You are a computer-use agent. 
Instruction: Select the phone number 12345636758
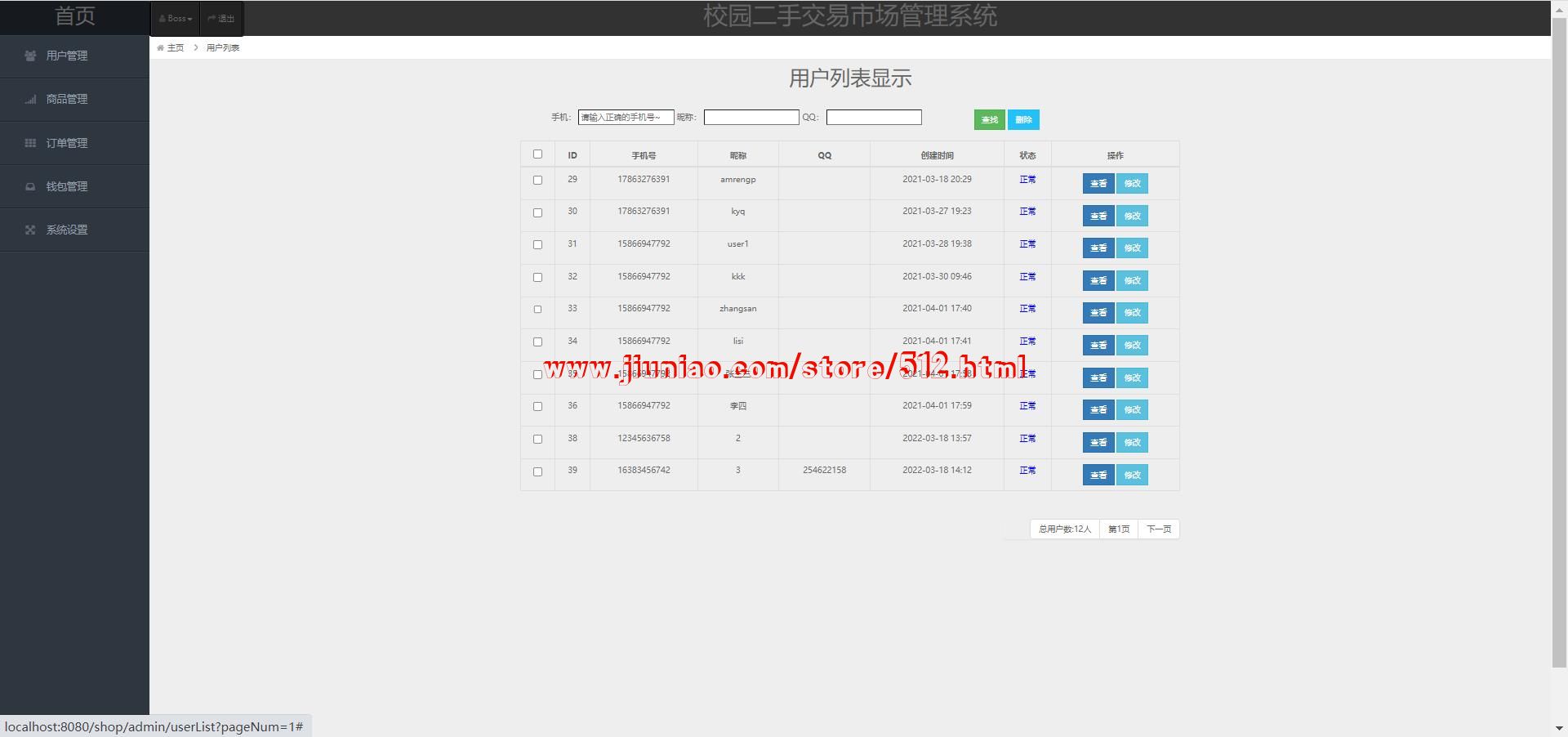[x=644, y=438]
